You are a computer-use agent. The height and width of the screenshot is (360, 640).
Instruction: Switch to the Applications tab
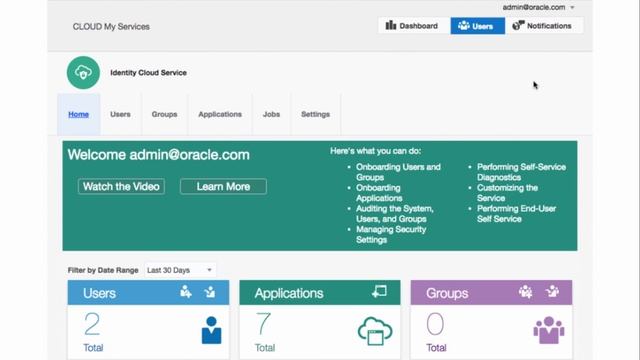(x=220, y=114)
